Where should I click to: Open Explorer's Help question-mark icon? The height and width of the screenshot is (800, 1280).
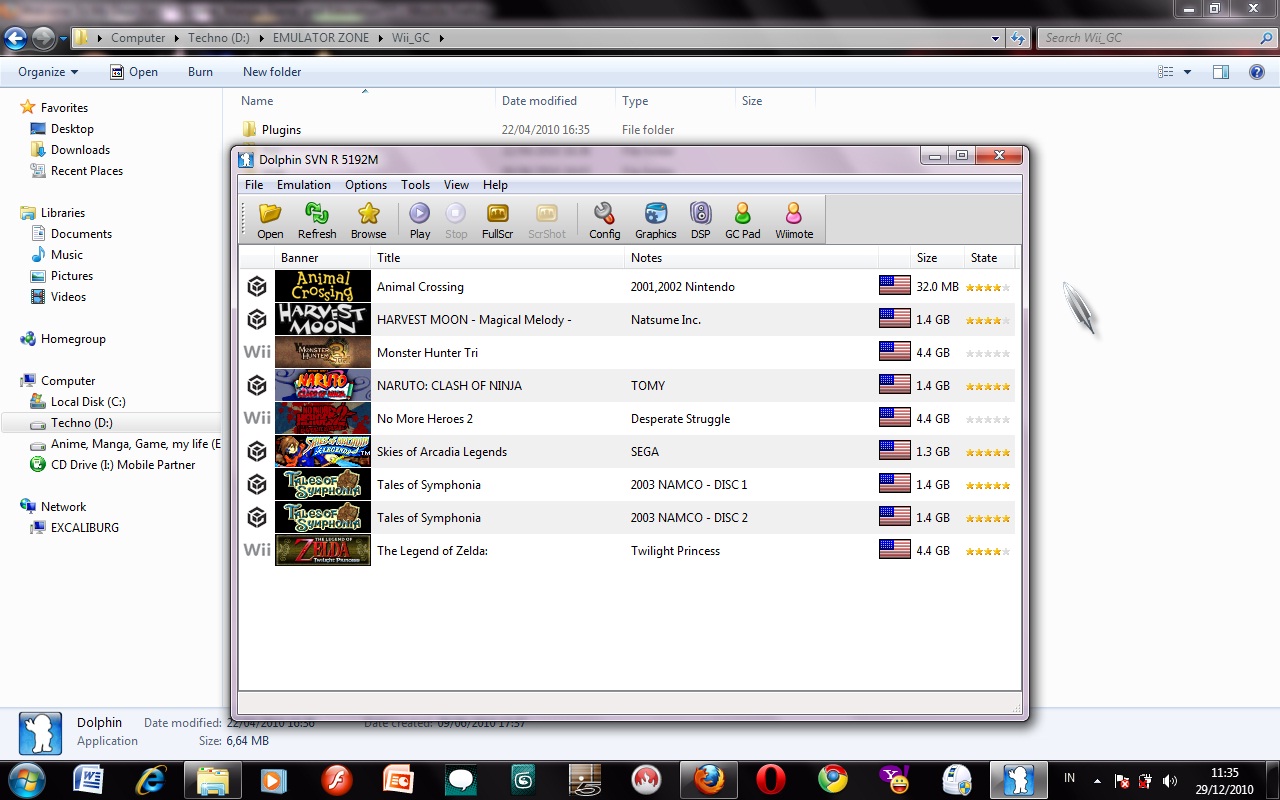coord(1257,72)
